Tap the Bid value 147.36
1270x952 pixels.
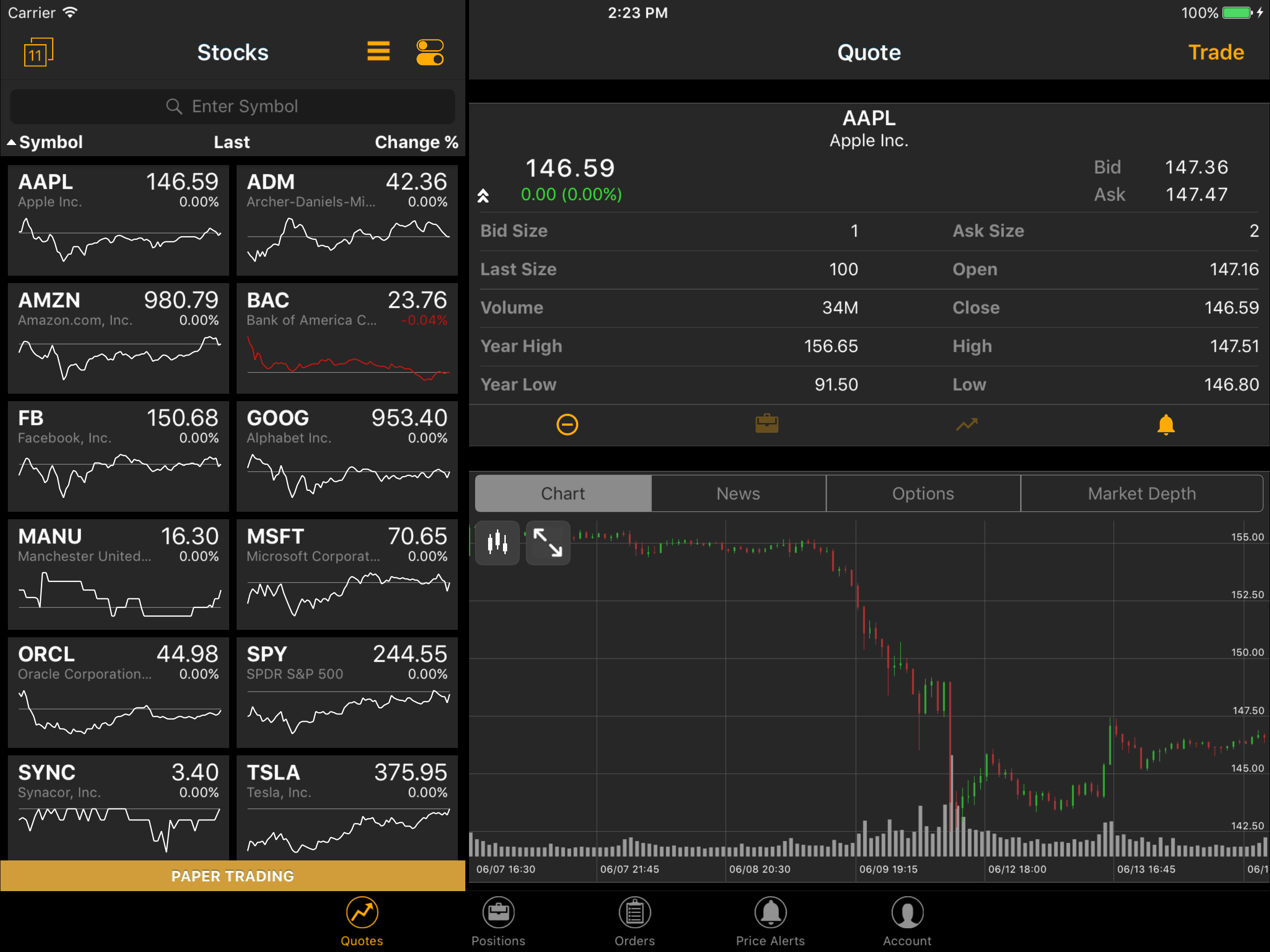click(1197, 167)
